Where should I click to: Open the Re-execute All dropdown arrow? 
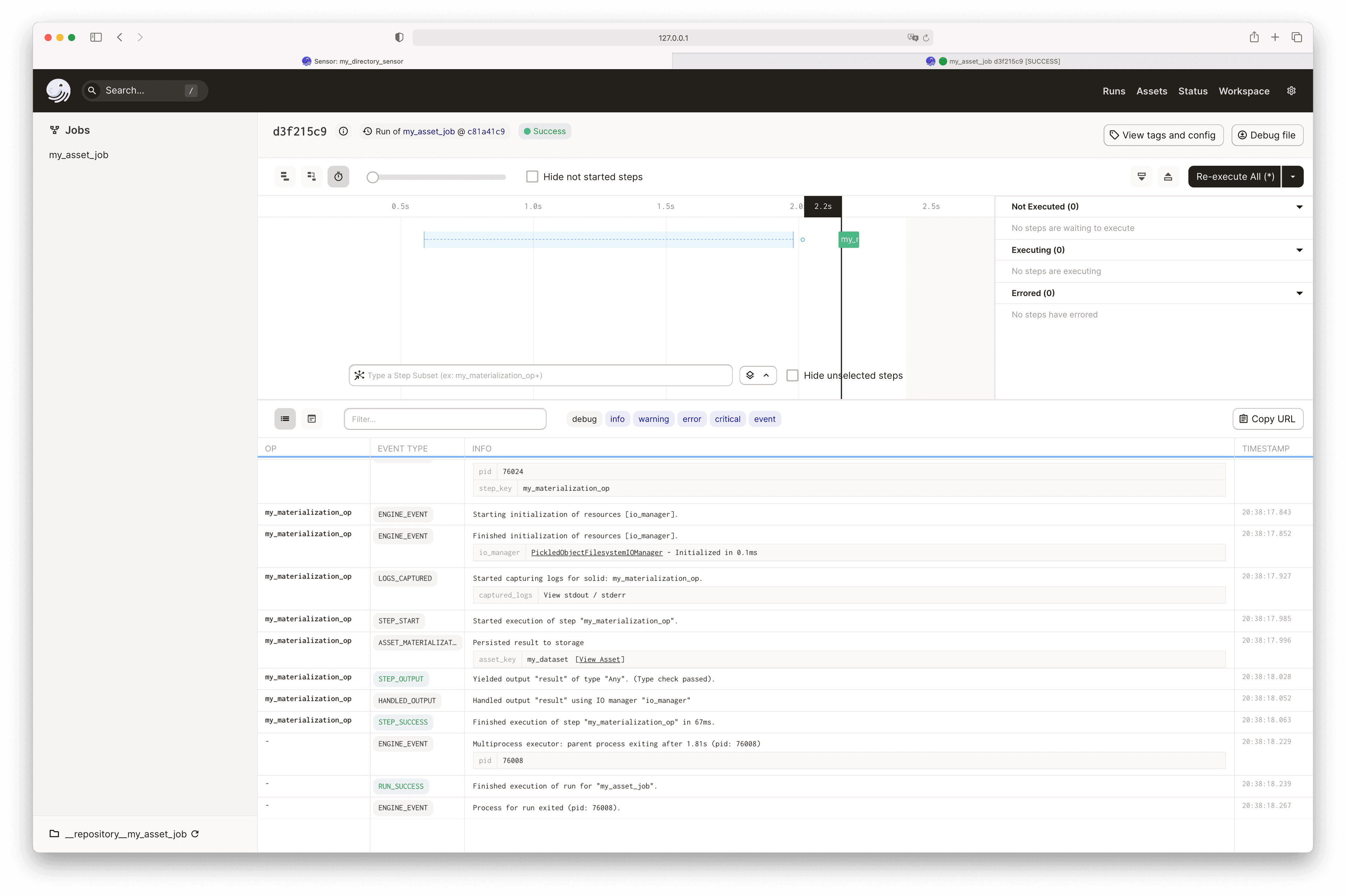1292,177
